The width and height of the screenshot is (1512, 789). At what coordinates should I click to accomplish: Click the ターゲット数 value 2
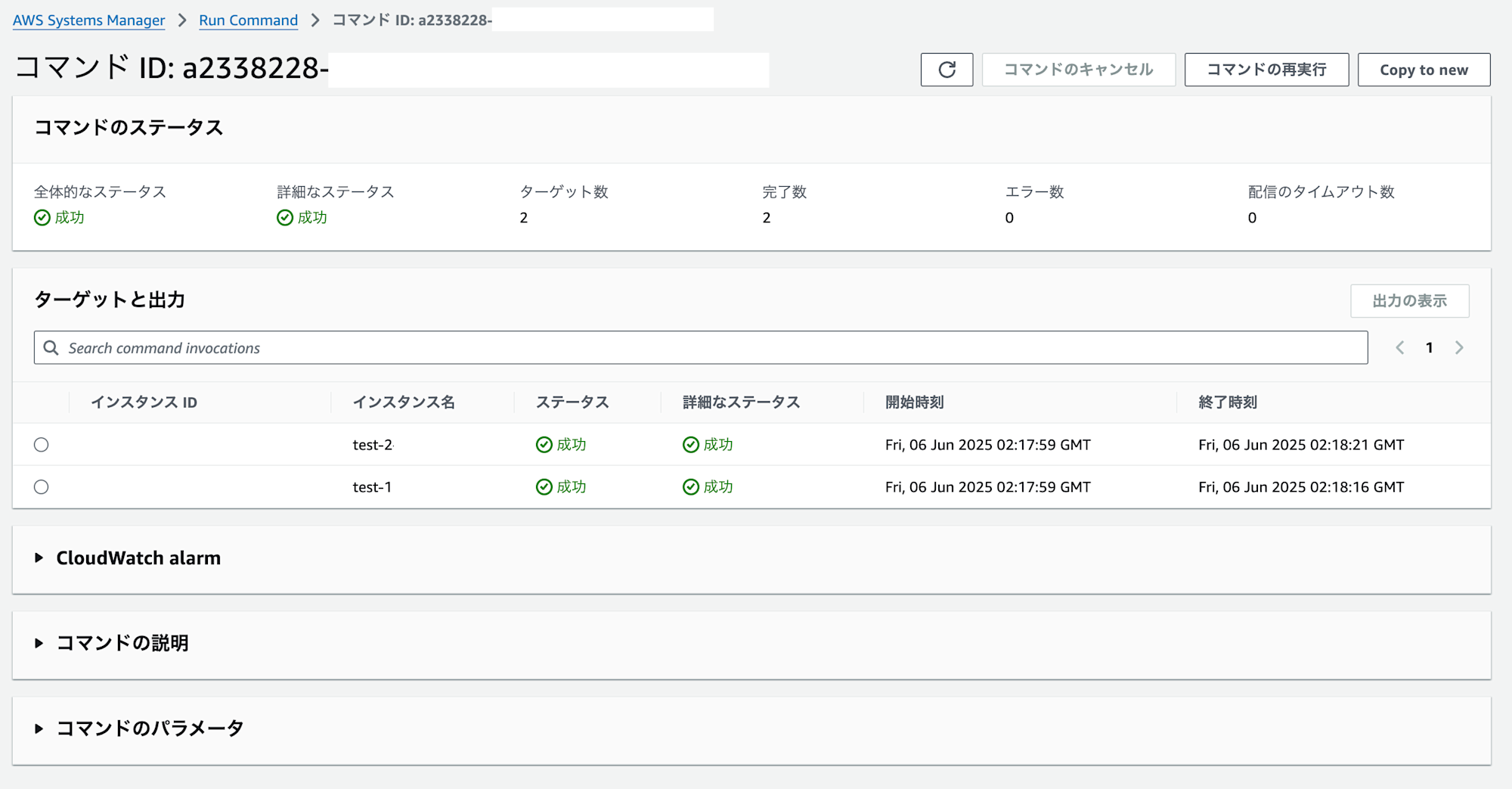523,218
